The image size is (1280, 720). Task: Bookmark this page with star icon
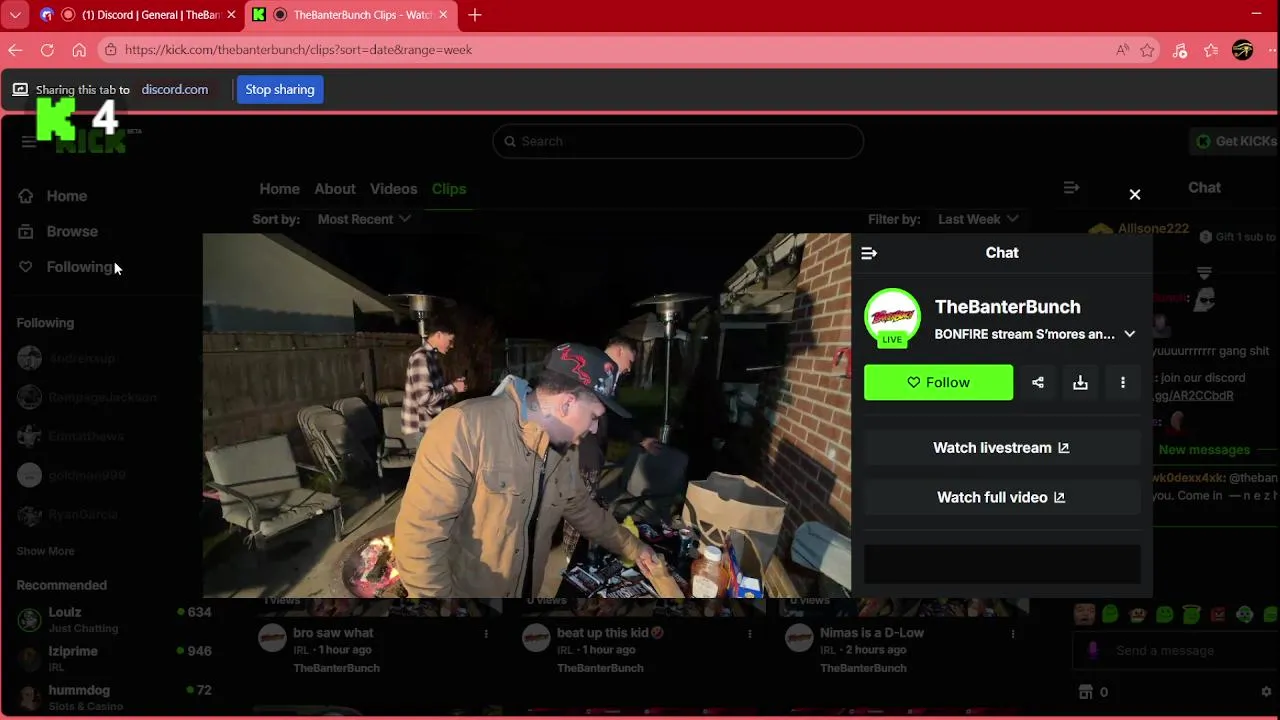[x=1148, y=50]
